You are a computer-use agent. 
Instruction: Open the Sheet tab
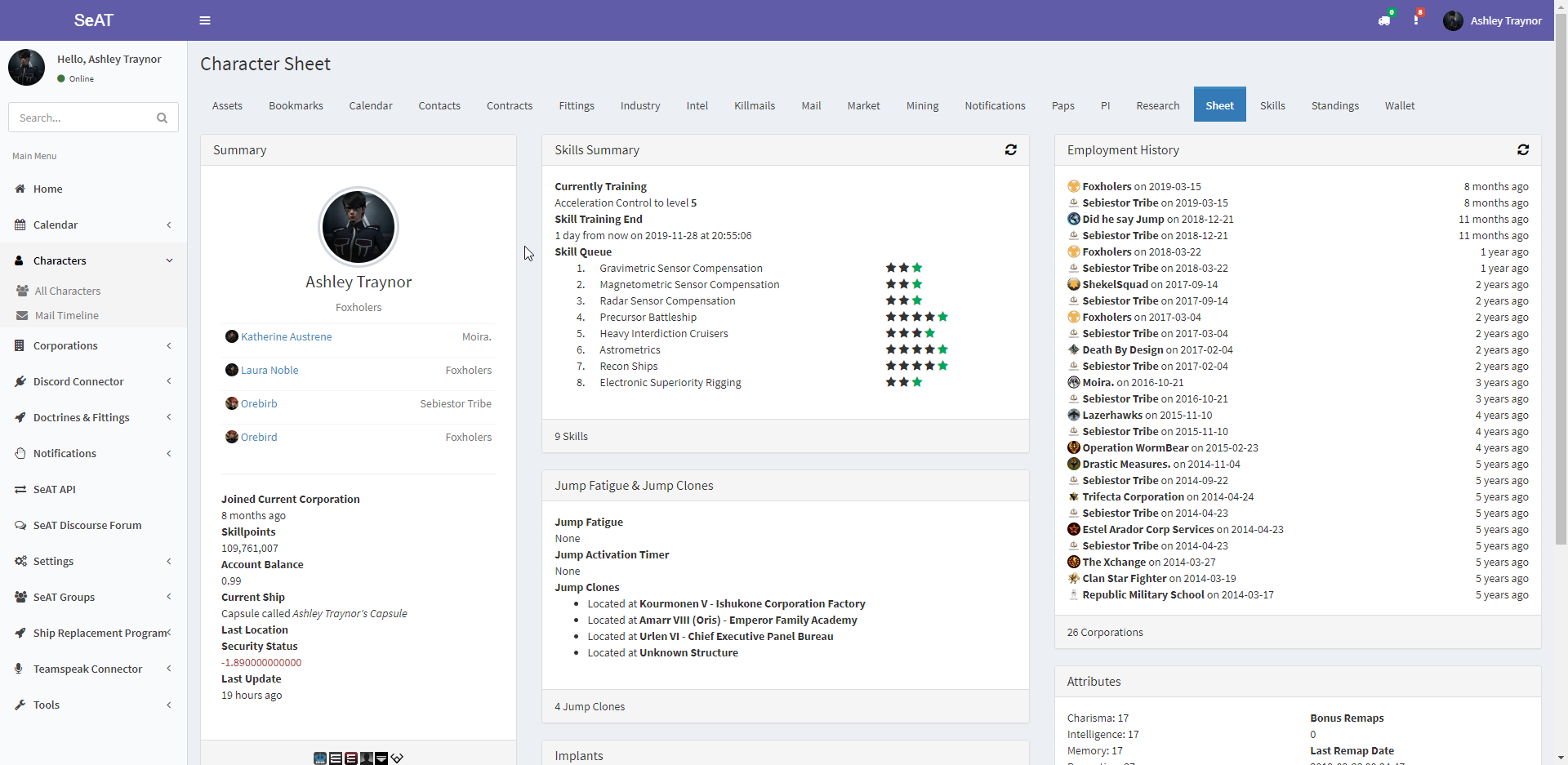pyautogui.click(x=1220, y=105)
